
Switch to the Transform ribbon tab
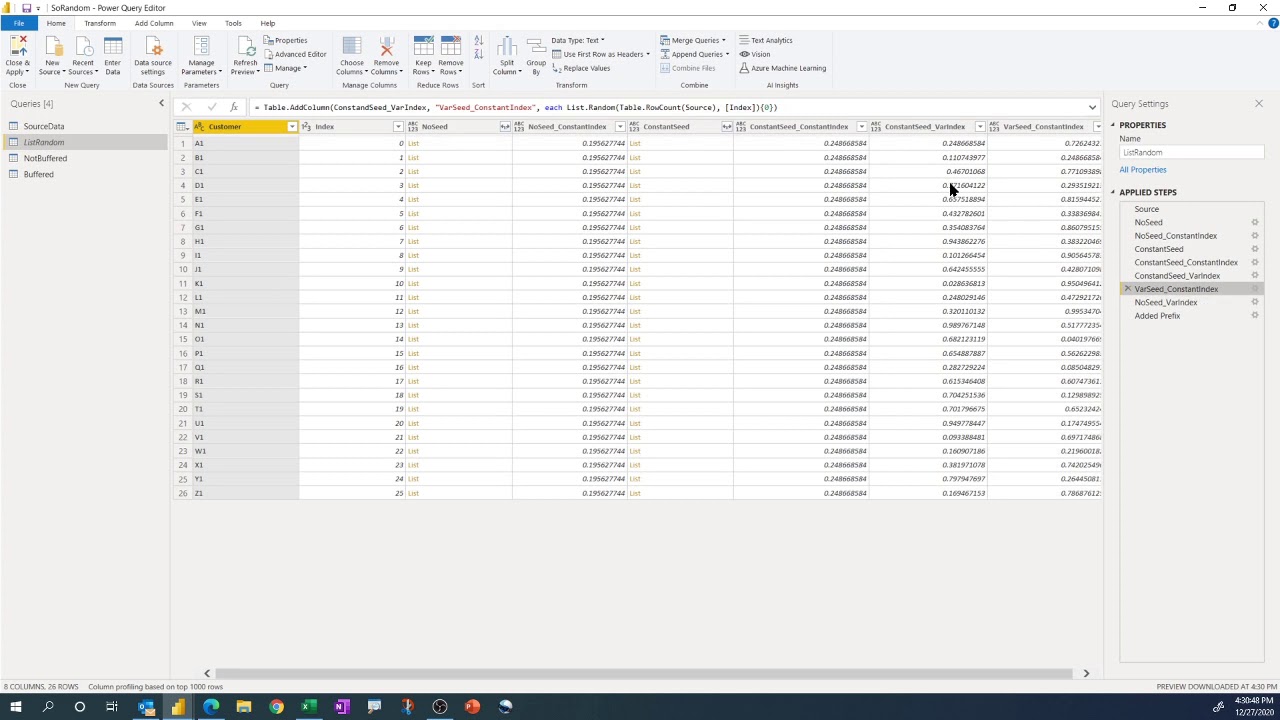point(100,23)
